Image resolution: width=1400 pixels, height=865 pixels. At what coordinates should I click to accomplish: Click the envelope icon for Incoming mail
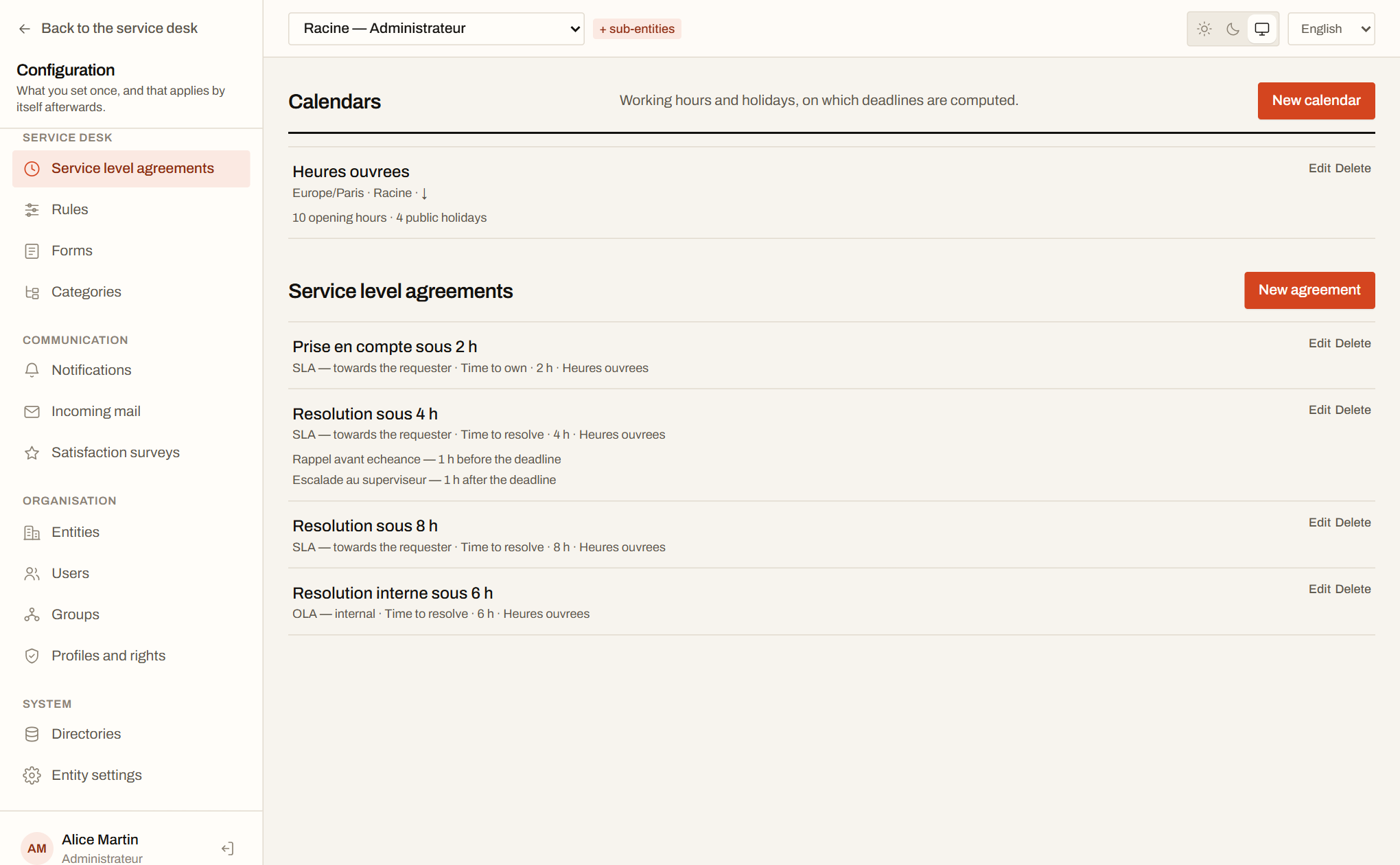coord(32,412)
